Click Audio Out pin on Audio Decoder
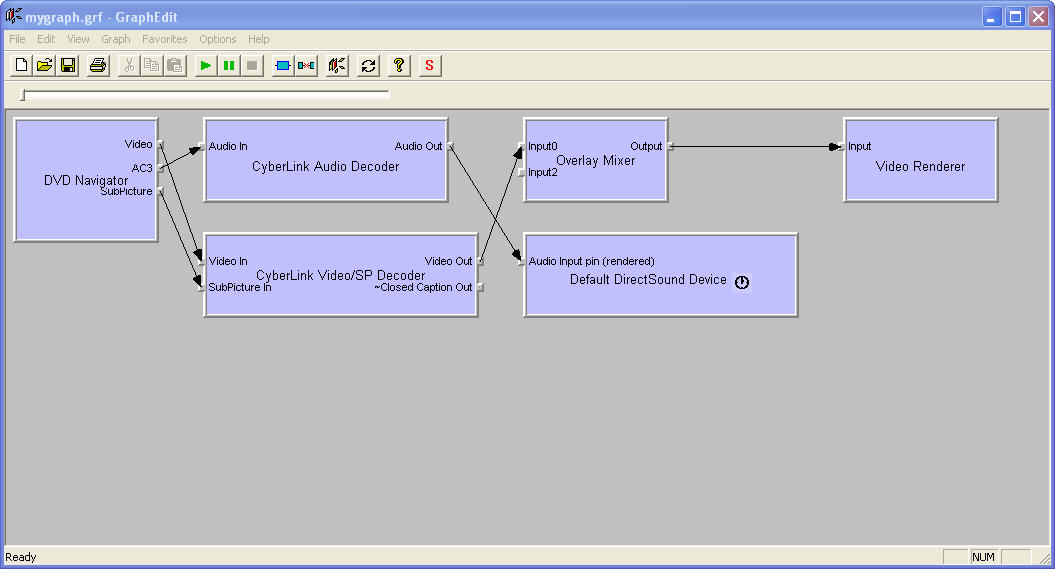This screenshot has height=569, width=1055. pos(450,146)
